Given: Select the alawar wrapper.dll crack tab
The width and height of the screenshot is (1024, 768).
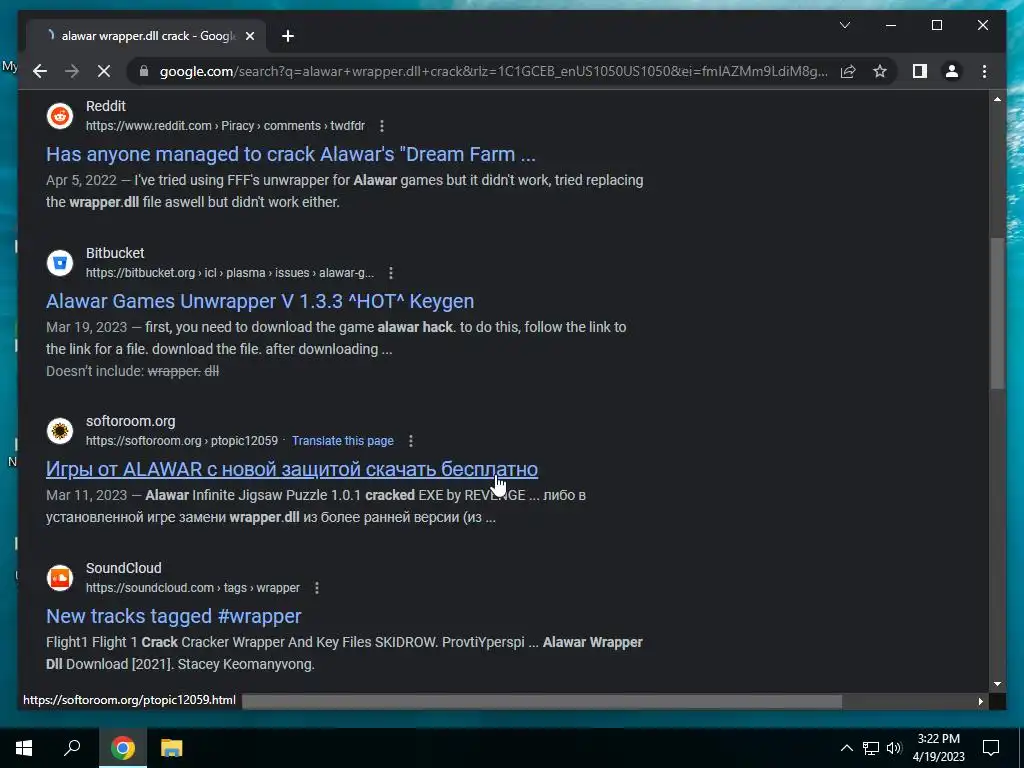Looking at the screenshot, I should (x=147, y=36).
